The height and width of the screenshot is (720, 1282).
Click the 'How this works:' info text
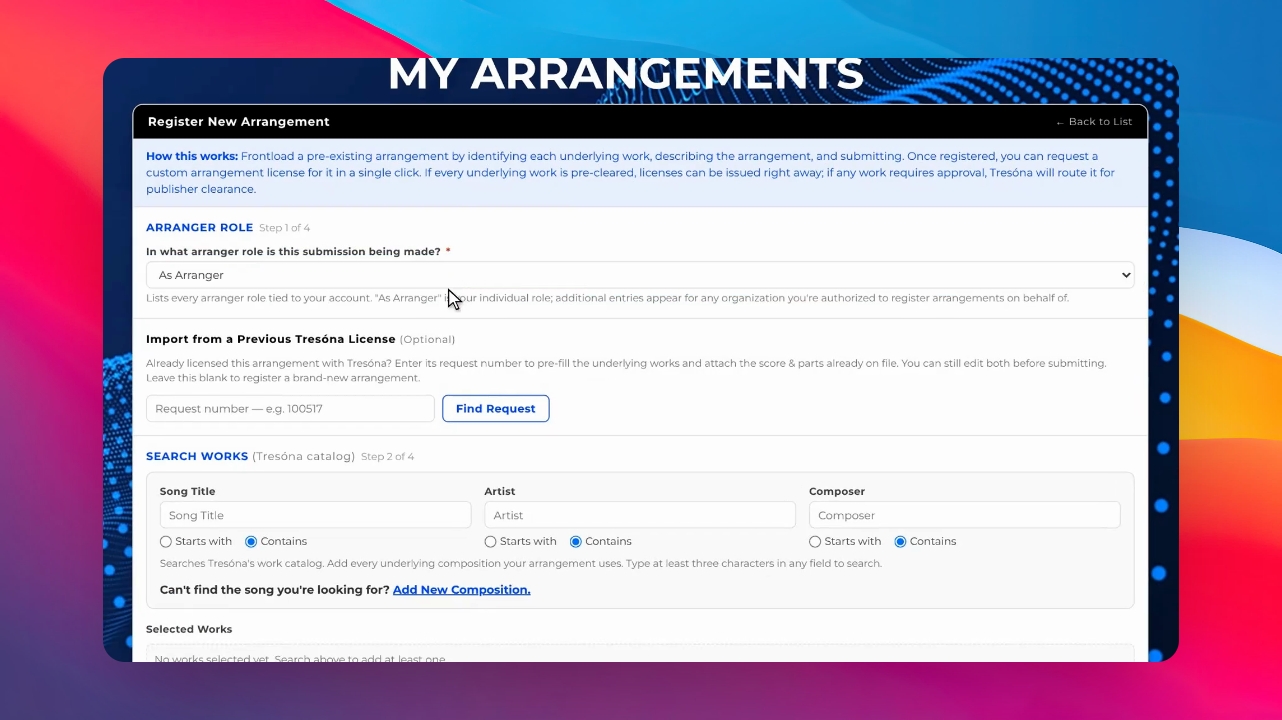pyautogui.click(x=192, y=156)
